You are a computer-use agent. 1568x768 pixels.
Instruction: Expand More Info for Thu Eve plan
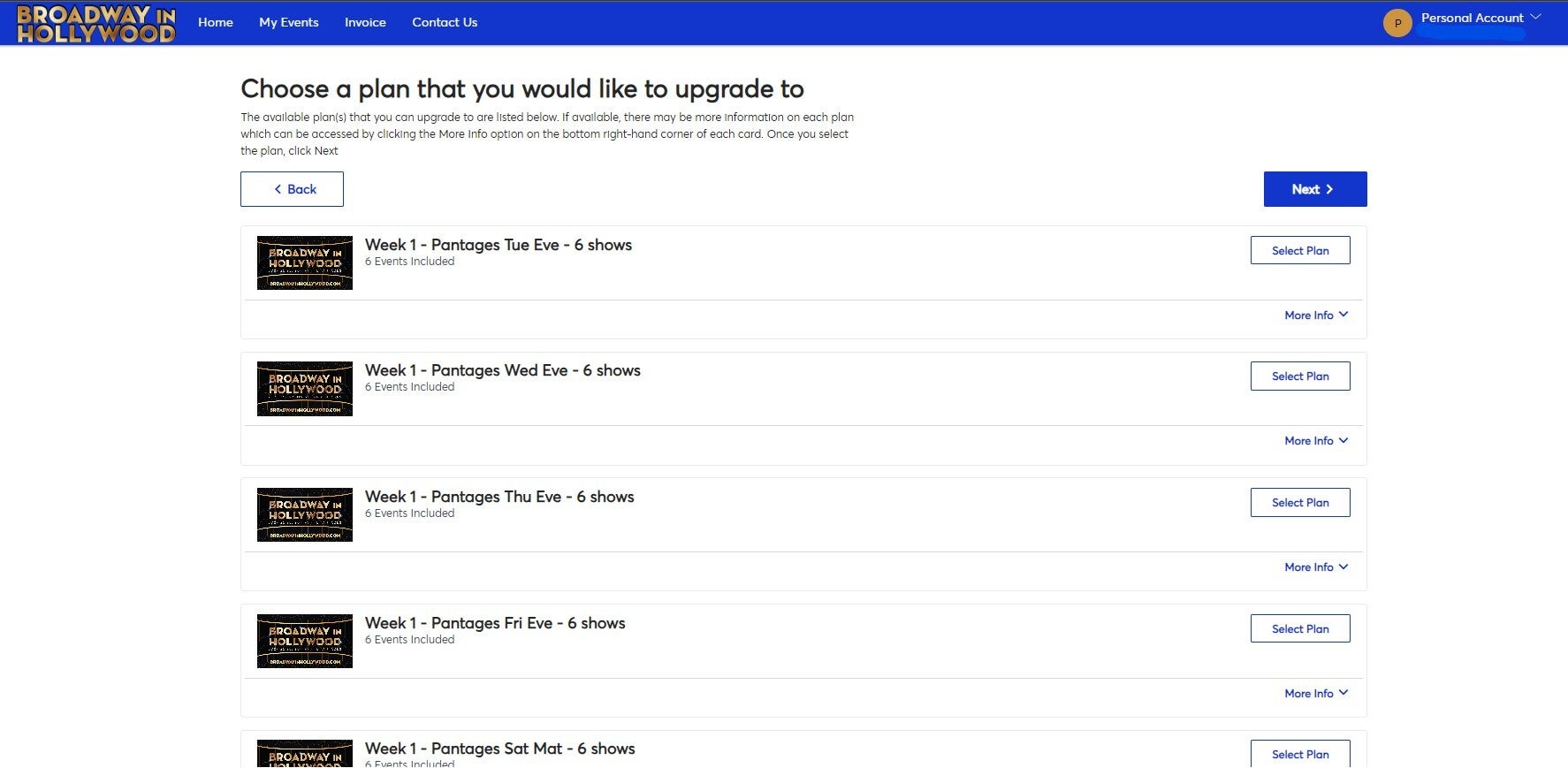(1316, 566)
